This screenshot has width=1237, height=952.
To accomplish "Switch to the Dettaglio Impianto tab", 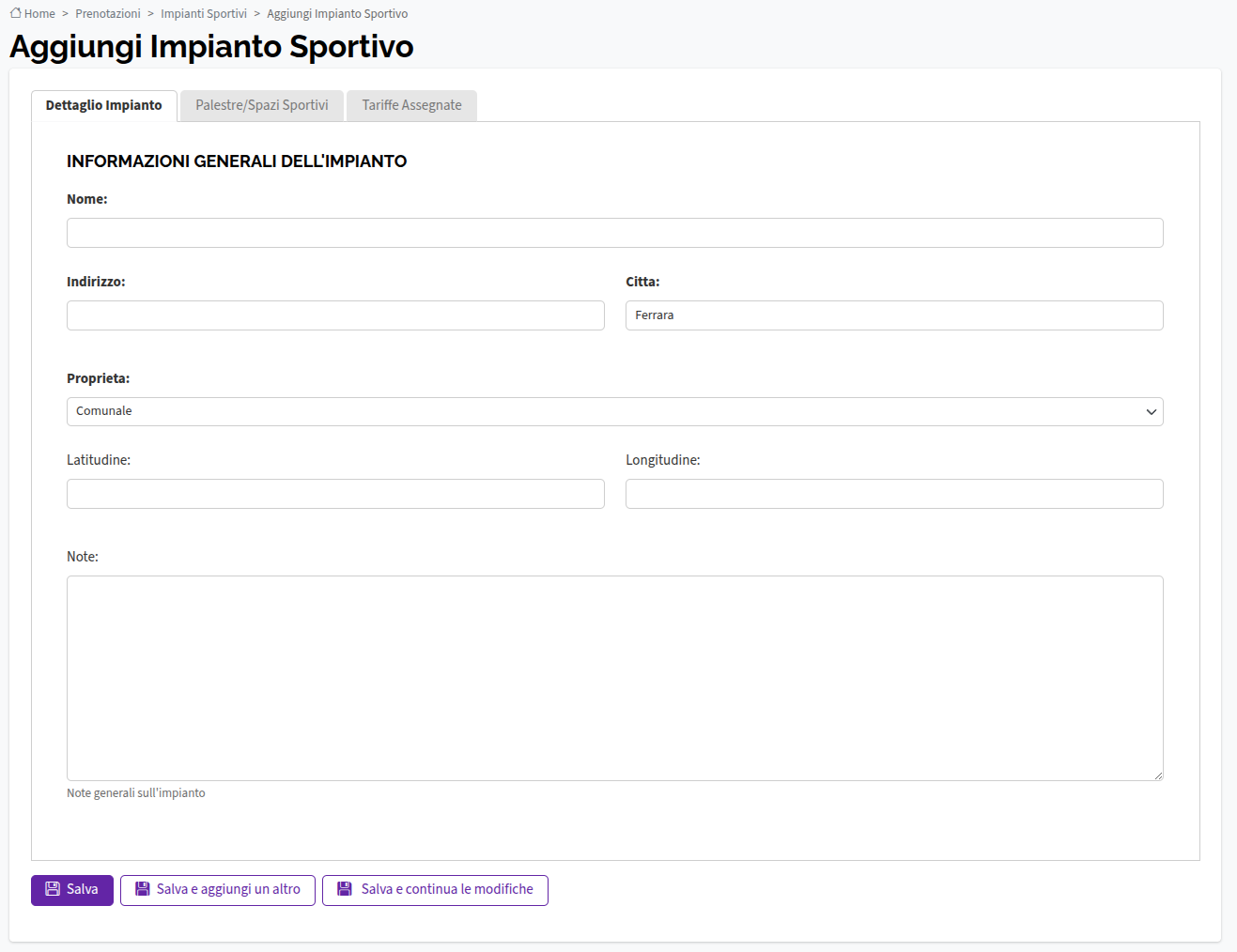I will (x=104, y=105).
